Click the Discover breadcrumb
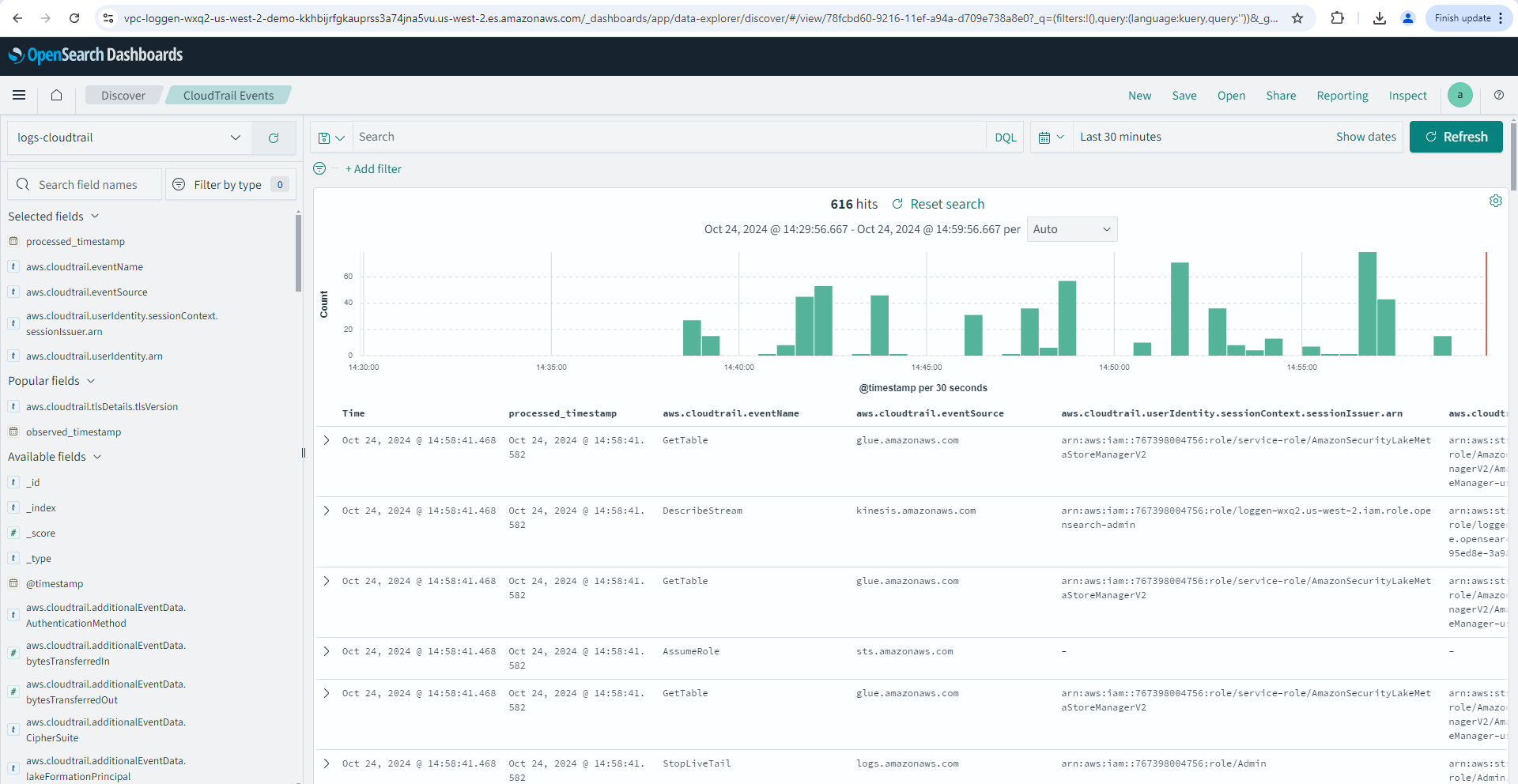1518x784 pixels. tap(123, 96)
